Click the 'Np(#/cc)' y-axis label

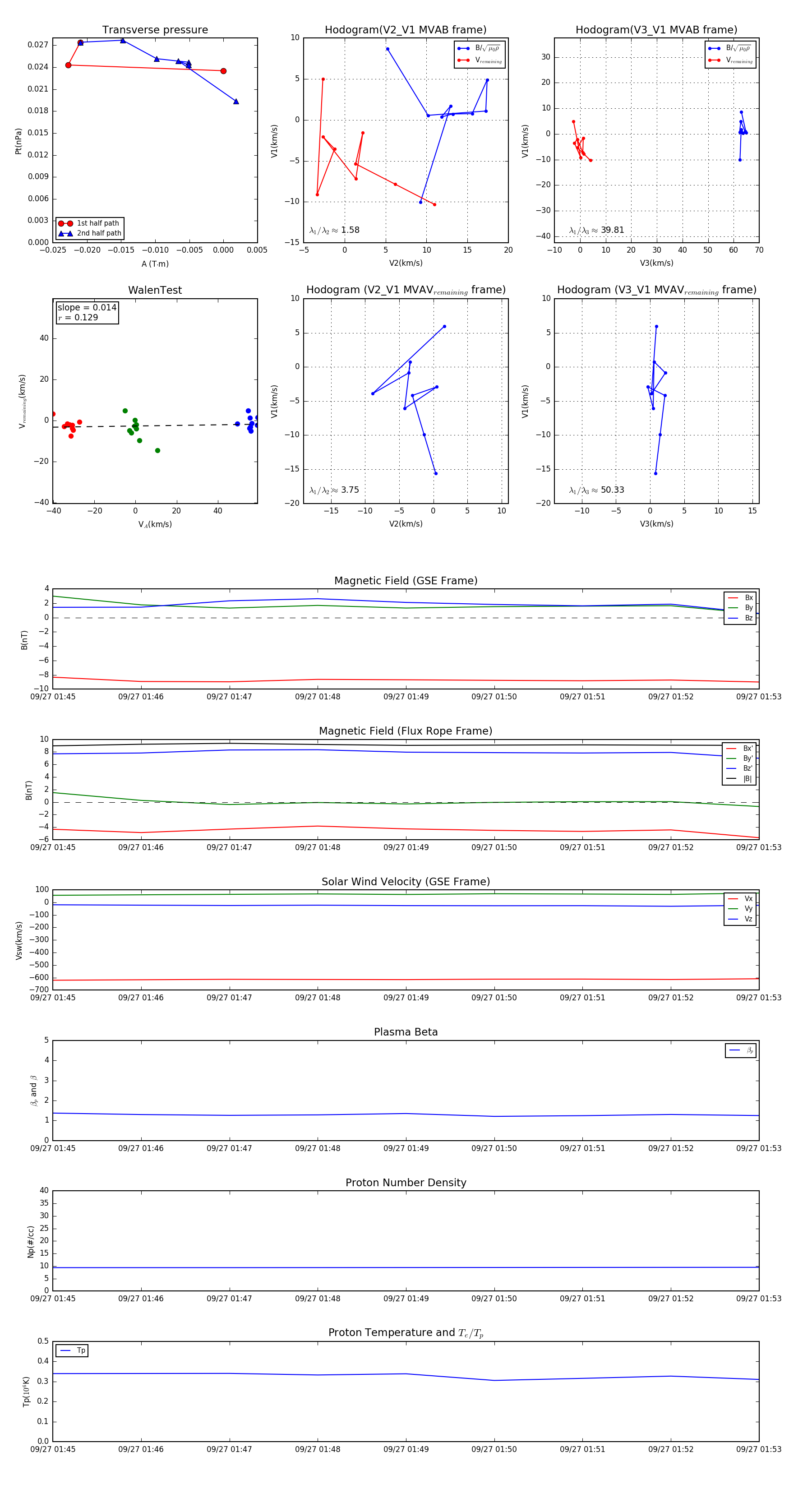[31, 1242]
